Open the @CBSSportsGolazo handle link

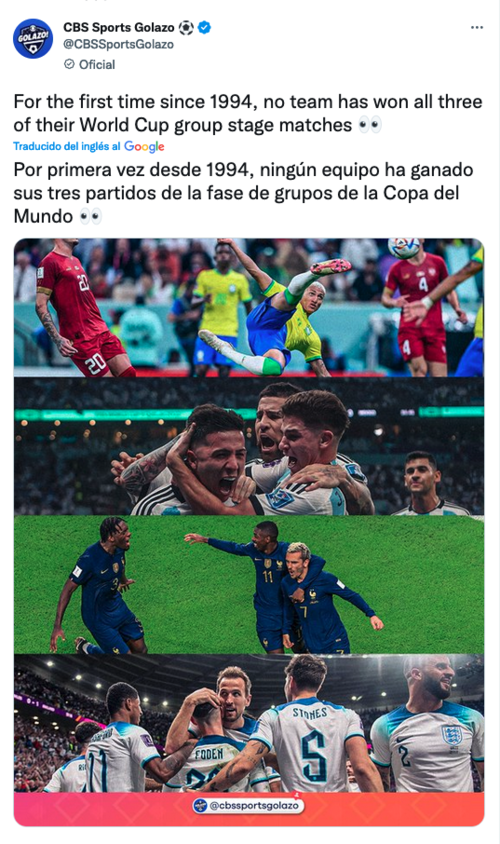coord(118,45)
